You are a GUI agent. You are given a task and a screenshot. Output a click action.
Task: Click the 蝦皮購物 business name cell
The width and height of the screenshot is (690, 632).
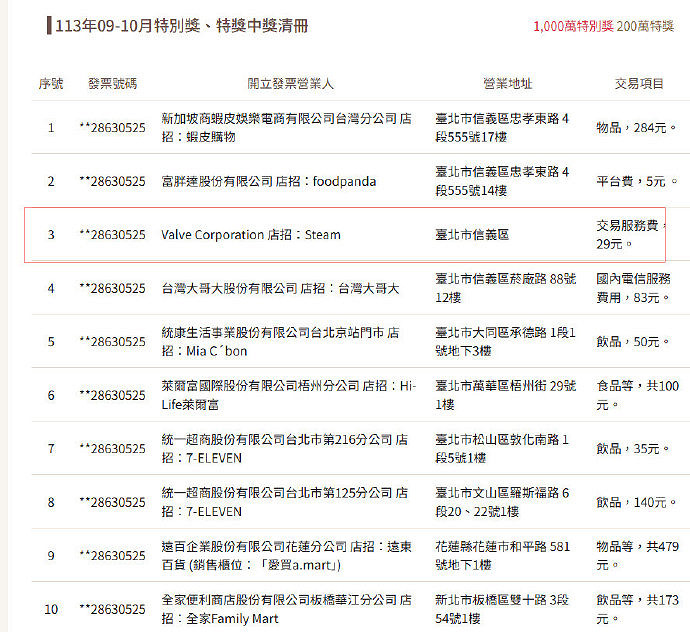(x=286, y=128)
